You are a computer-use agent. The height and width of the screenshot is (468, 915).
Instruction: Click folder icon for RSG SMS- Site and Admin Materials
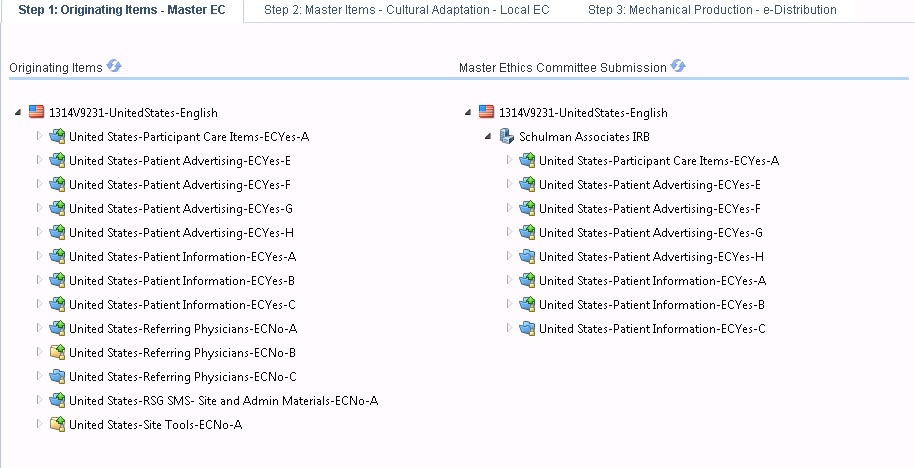[x=57, y=401]
